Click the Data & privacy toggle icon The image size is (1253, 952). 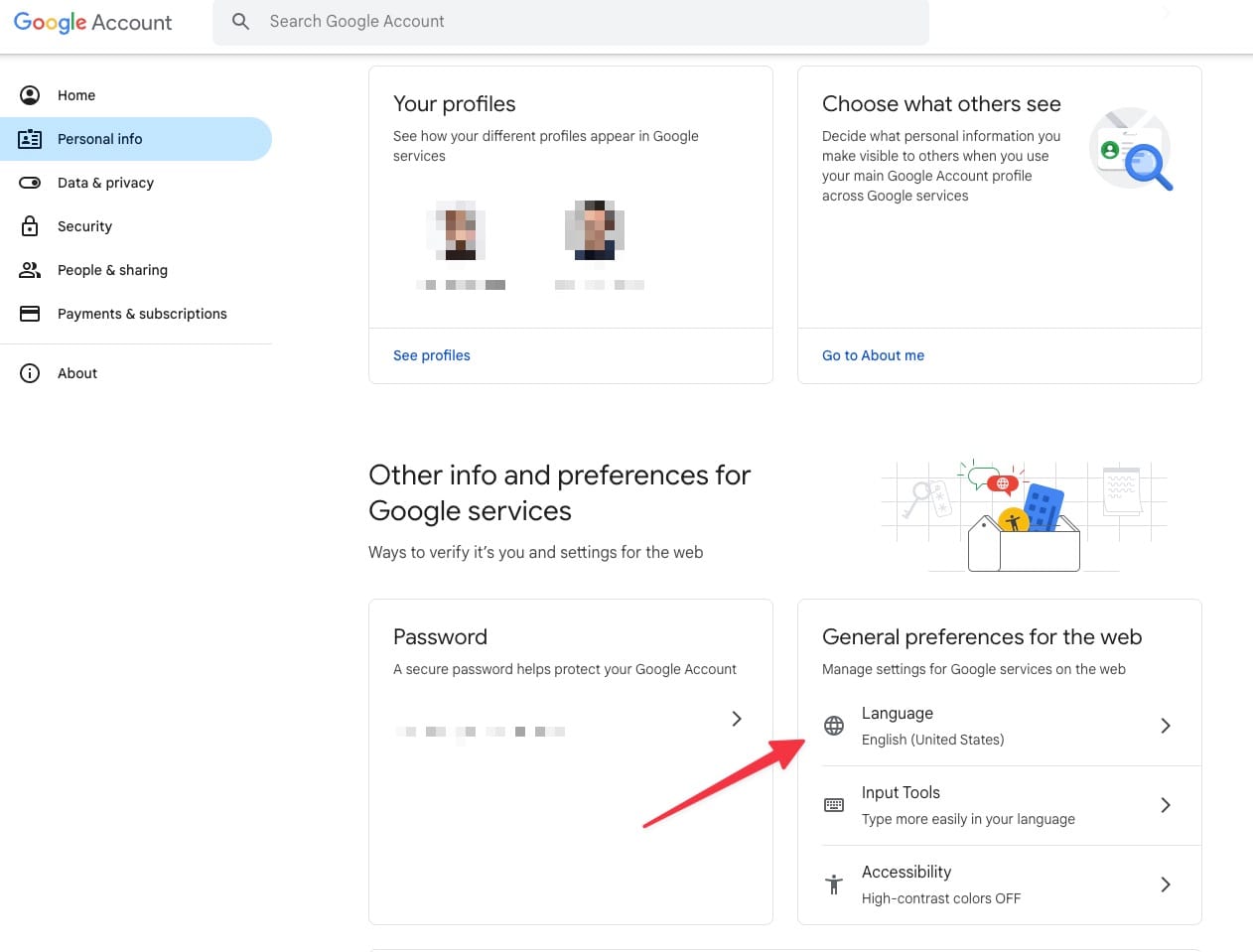coord(30,183)
